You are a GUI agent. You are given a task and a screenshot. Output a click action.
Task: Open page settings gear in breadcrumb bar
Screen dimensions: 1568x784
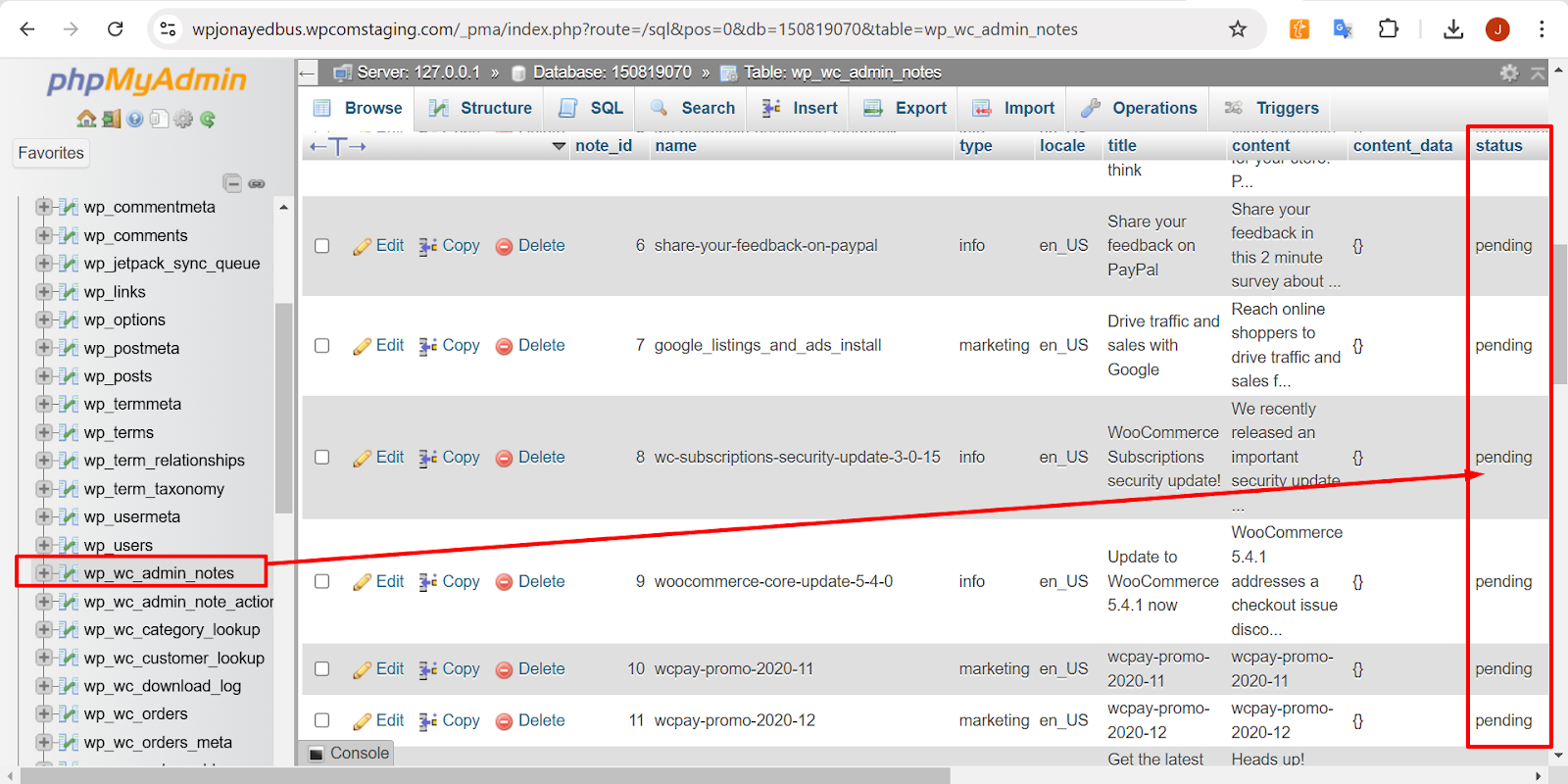click(1509, 73)
